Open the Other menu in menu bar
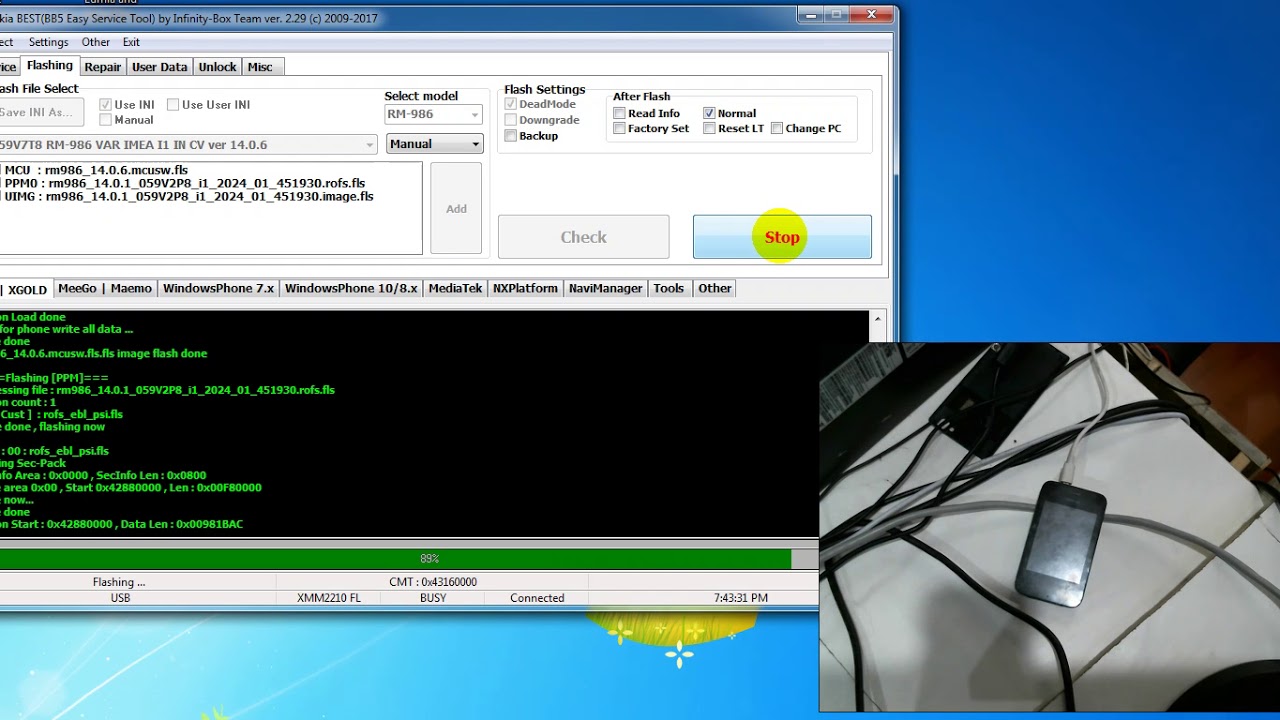1280x720 pixels. [x=96, y=42]
